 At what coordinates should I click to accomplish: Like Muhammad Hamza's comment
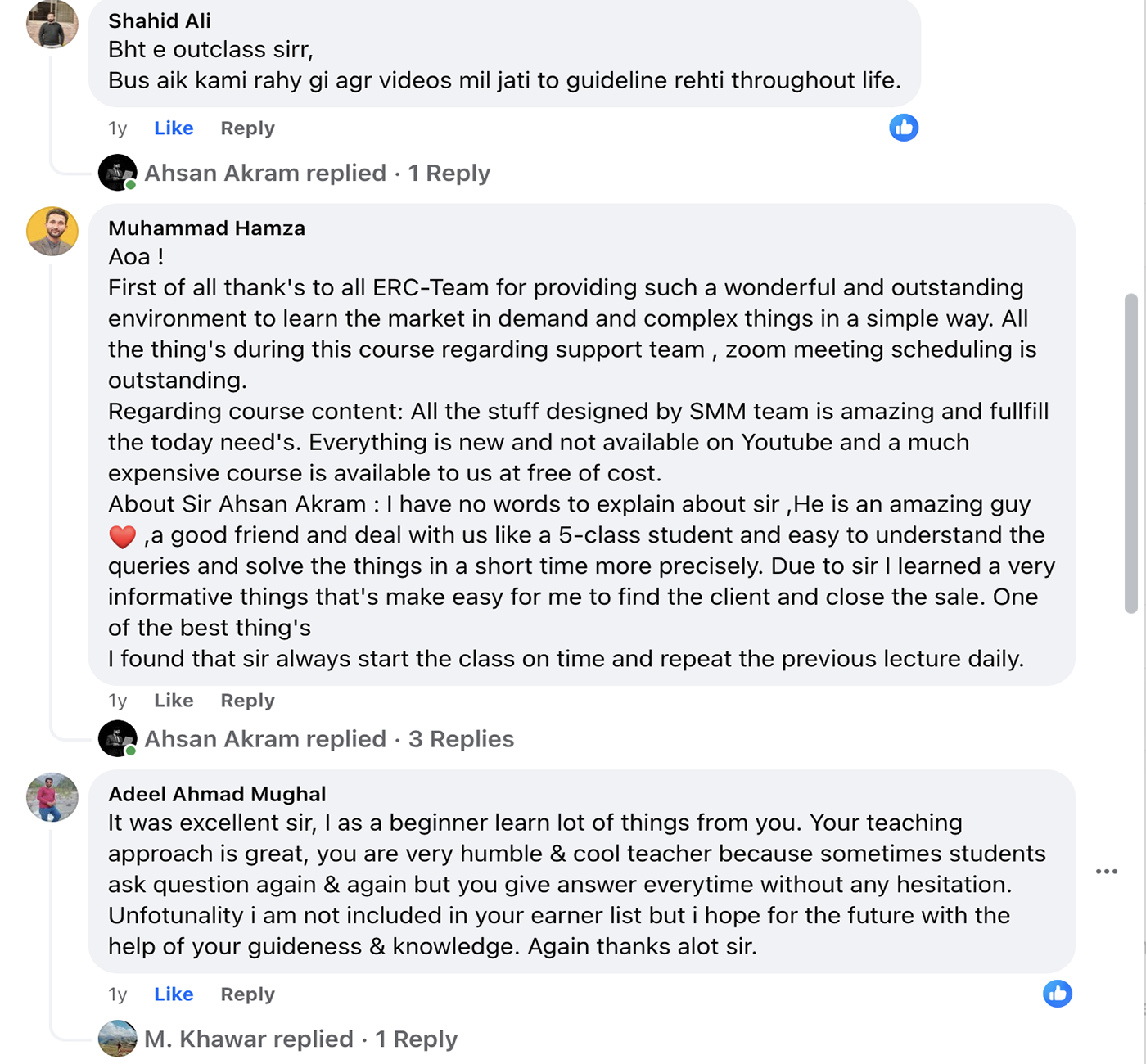(x=174, y=701)
